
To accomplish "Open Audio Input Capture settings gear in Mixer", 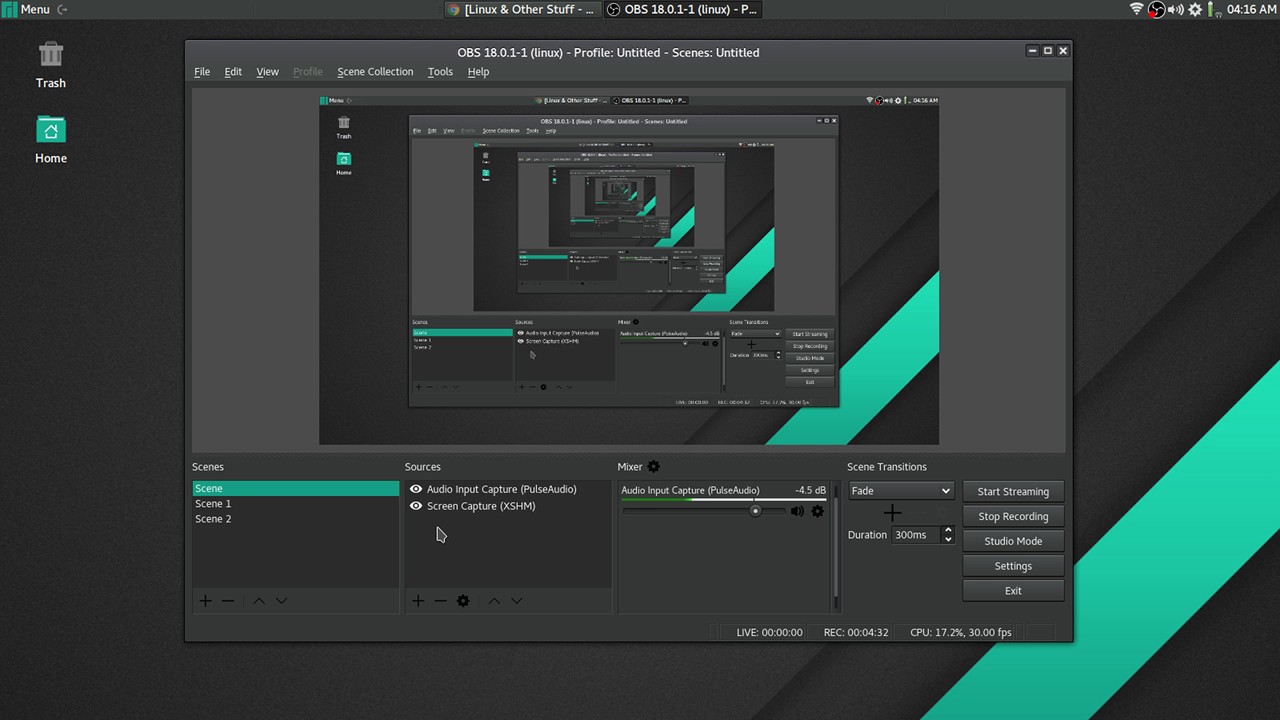I will pos(817,511).
